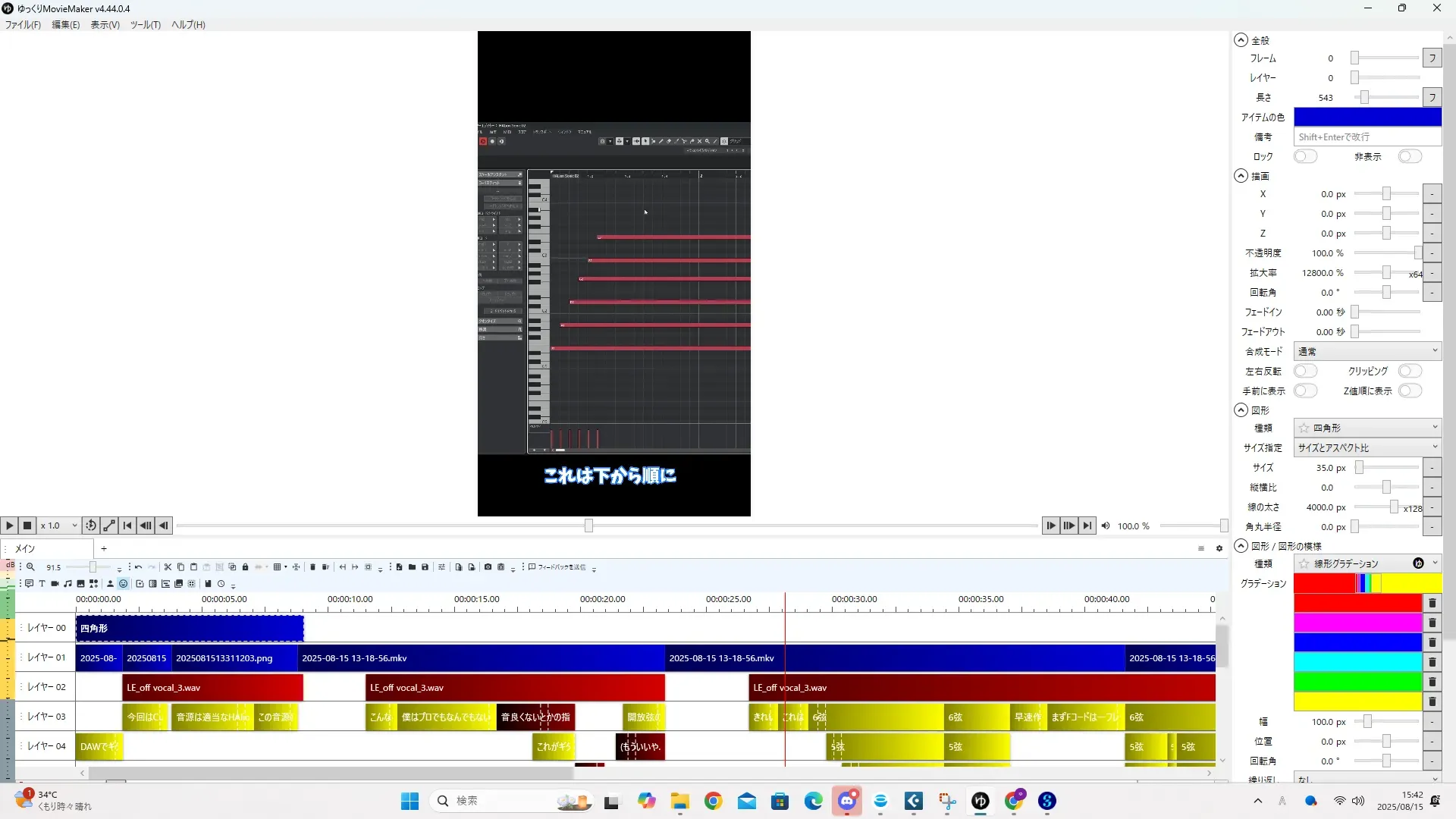
Task: Add a text item with the T icon
Action: [x=42, y=584]
